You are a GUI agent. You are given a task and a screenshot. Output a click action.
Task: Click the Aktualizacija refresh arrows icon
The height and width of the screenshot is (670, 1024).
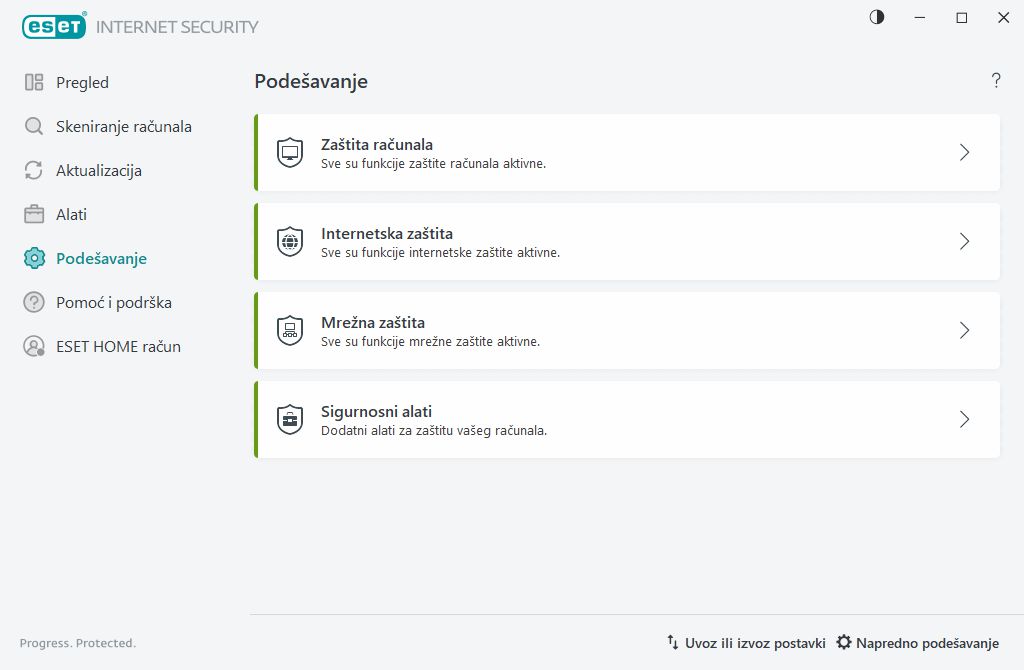click(x=34, y=171)
